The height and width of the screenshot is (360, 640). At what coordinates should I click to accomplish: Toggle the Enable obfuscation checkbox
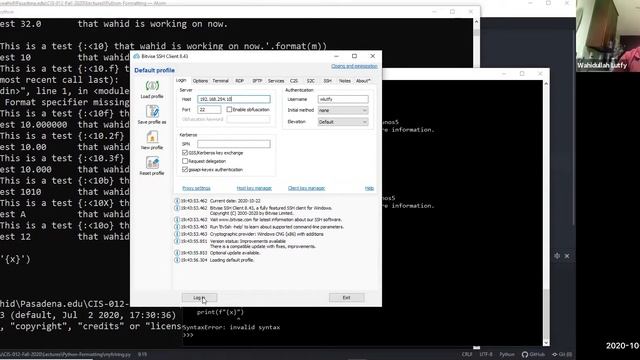tap(229, 109)
